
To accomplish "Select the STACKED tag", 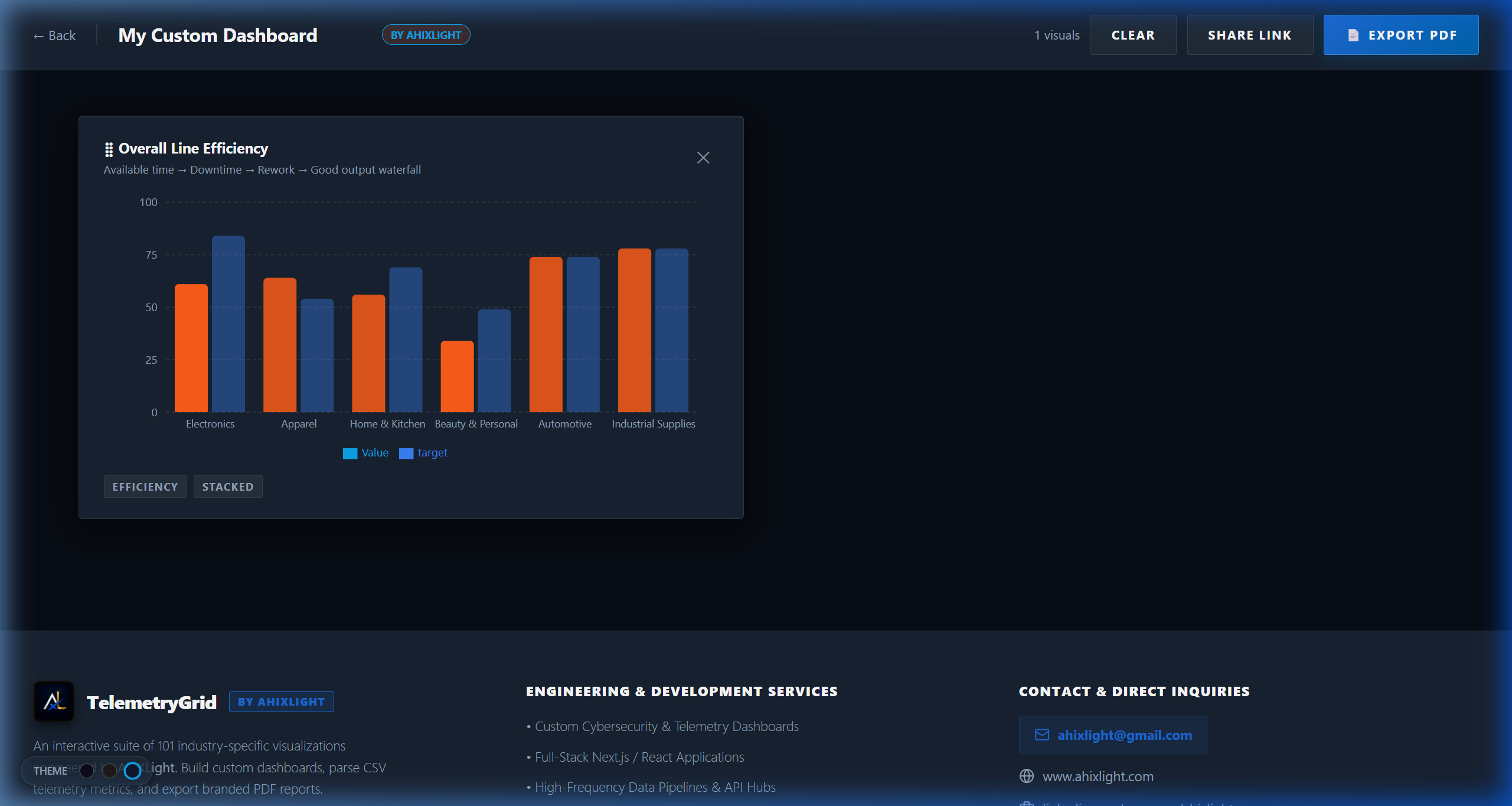I will [228, 487].
